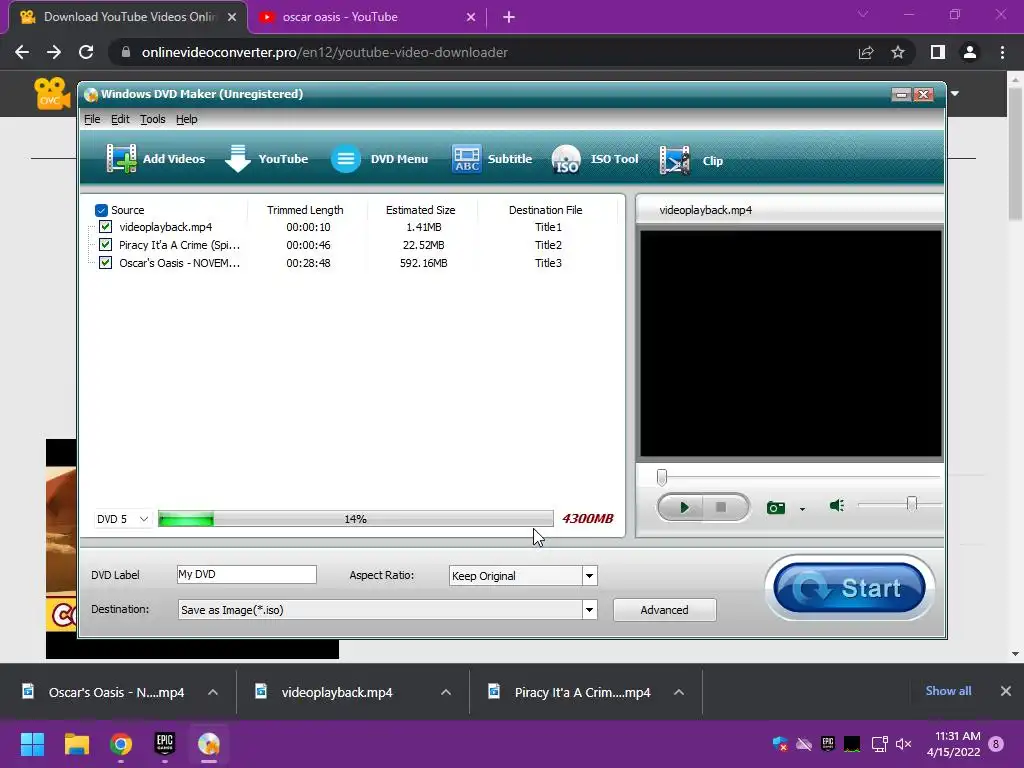Click the Chrome share page icon
Viewport: 1024px width, 768px height.
coord(866,52)
